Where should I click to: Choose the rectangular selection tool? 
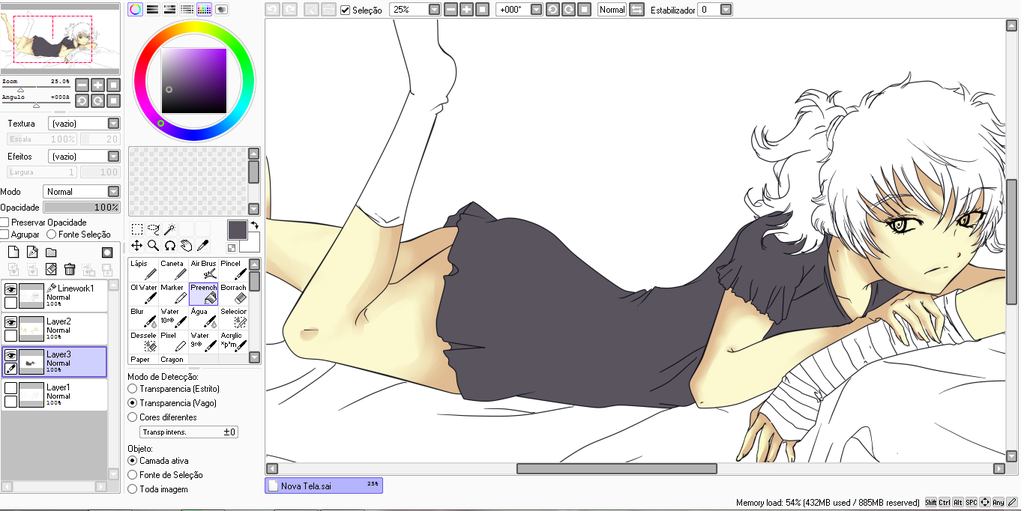point(136,229)
